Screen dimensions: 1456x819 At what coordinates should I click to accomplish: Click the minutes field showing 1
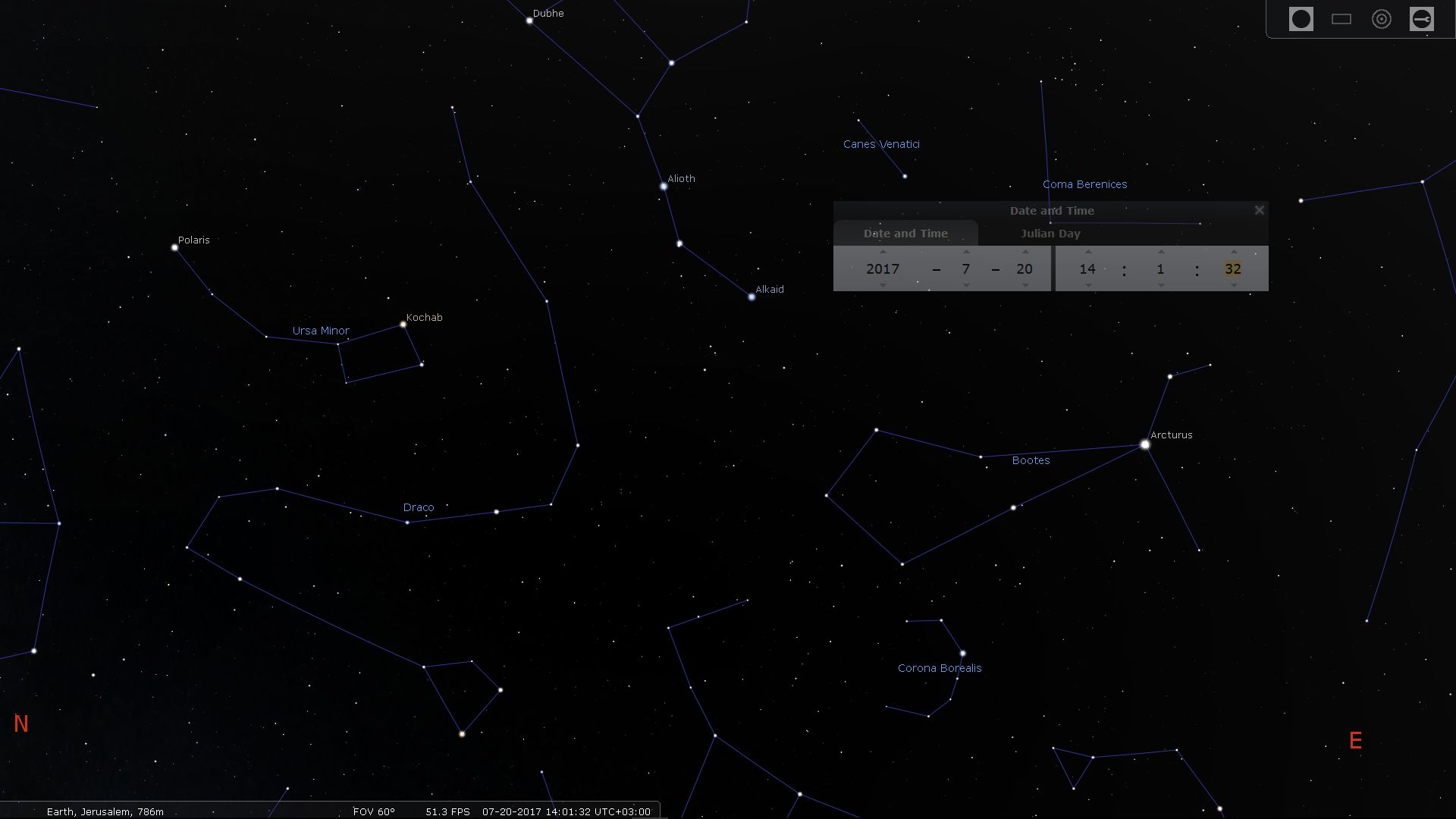click(1160, 268)
